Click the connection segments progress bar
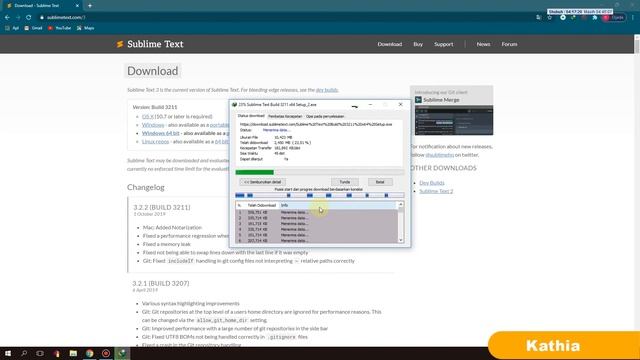Screen dimensions: 640x360 [320, 196]
